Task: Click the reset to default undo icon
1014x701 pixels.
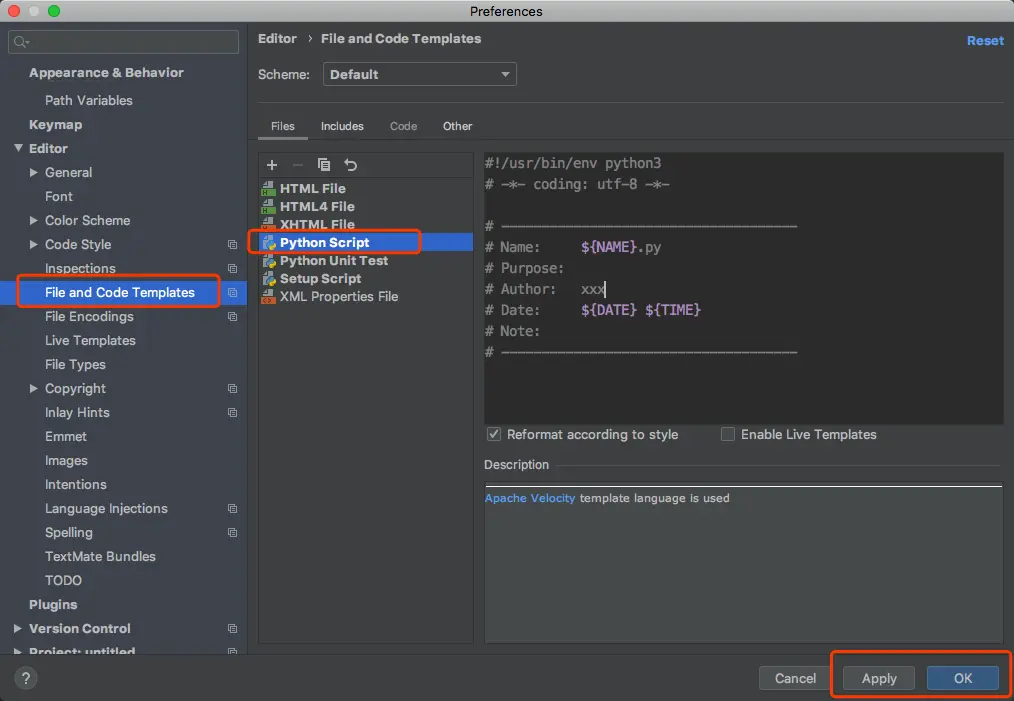Action: tap(351, 165)
